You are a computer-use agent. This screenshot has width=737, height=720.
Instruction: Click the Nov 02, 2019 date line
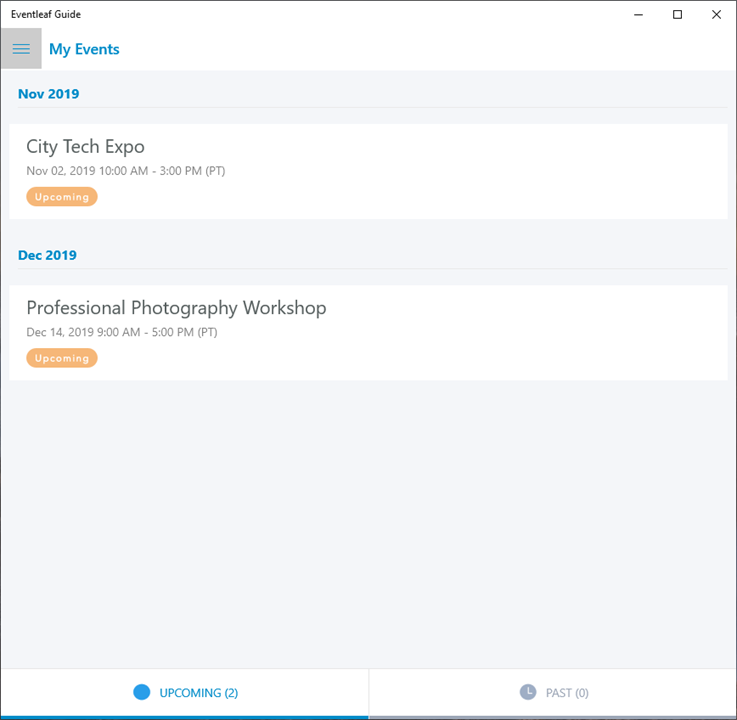tap(125, 171)
